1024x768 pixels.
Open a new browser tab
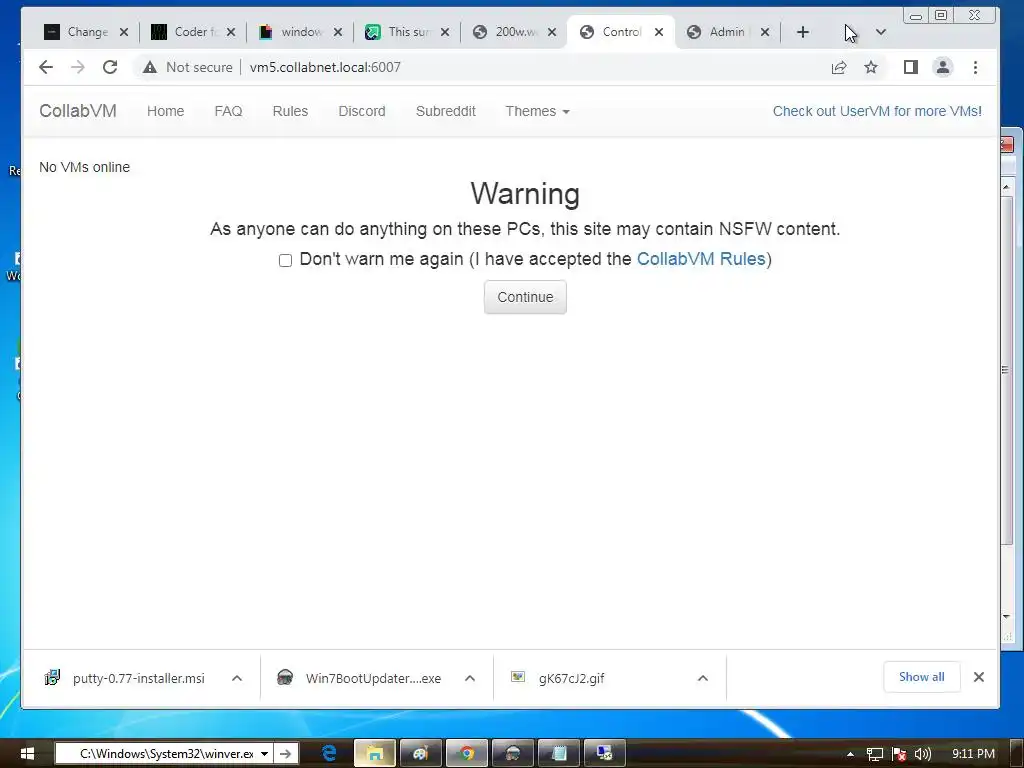[x=803, y=32]
